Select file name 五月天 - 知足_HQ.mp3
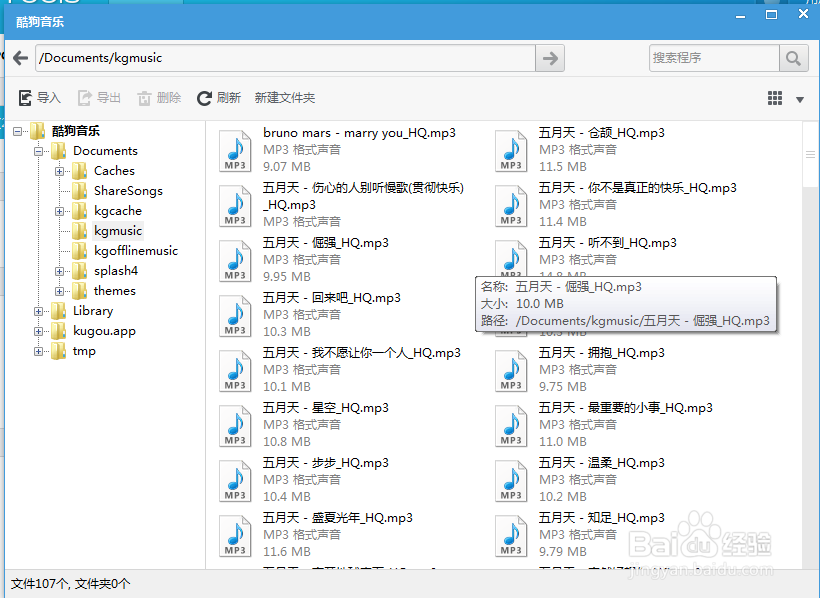The width and height of the screenshot is (820, 598). click(602, 518)
